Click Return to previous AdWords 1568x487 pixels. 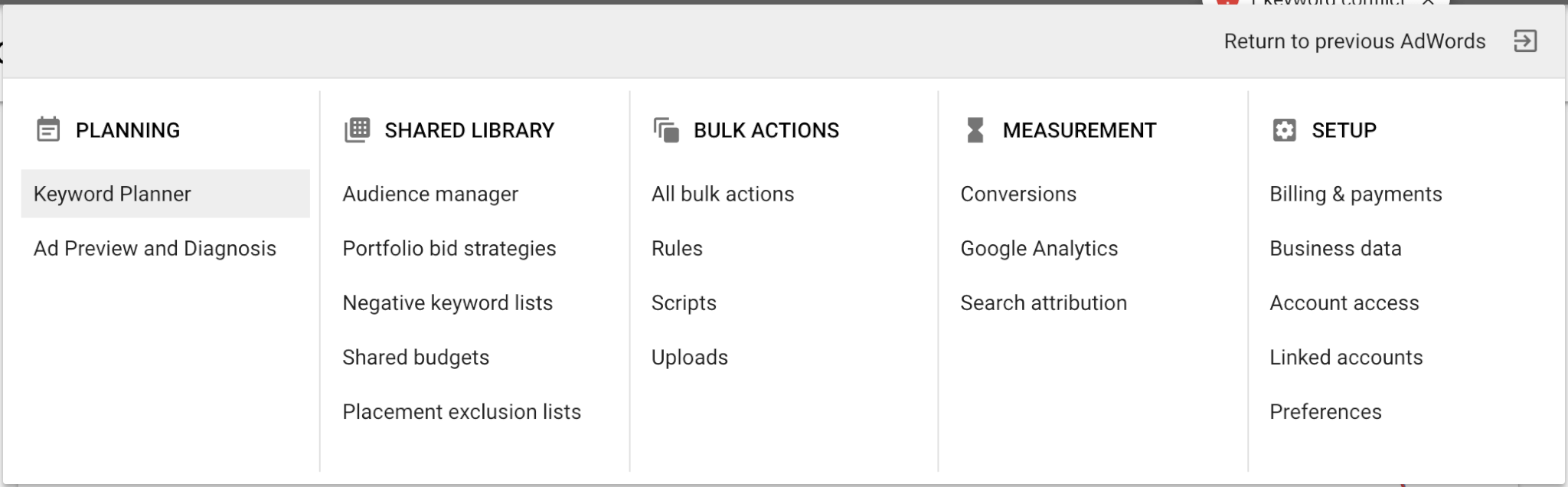[x=1356, y=41]
